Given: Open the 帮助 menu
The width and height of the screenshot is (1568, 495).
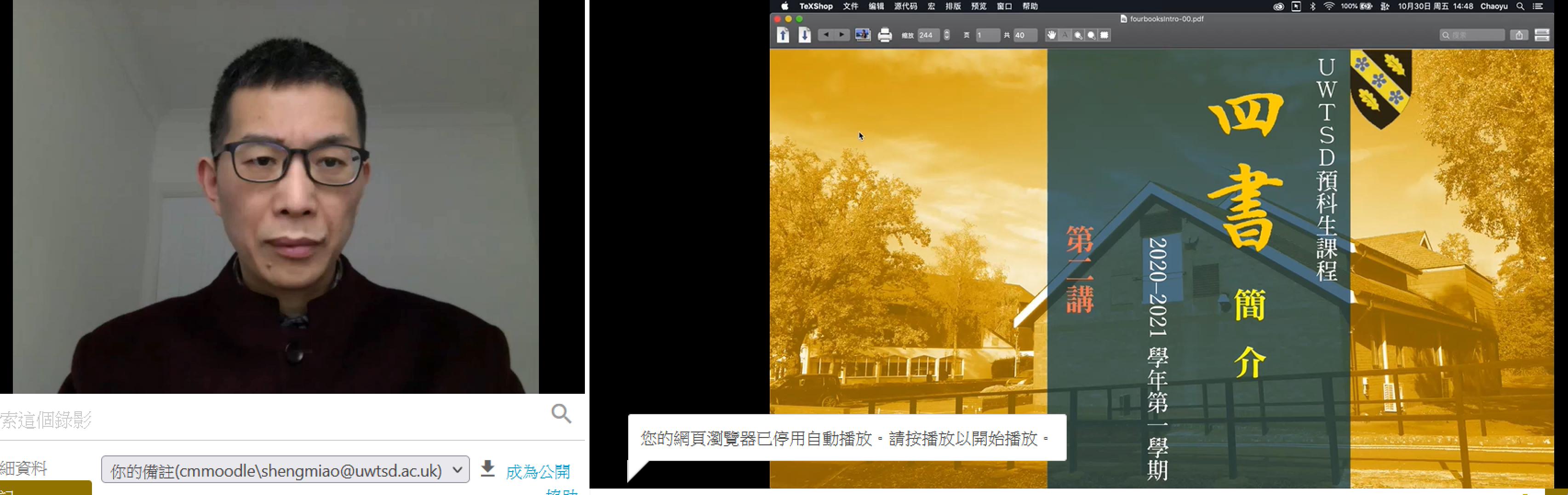Looking at the screenshot, I should 1030,6.
